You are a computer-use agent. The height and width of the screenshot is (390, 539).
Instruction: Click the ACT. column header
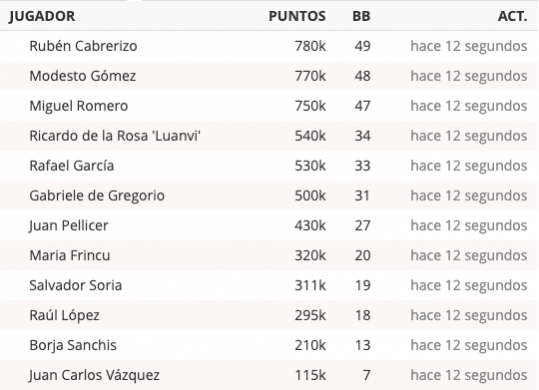point(513,16)
